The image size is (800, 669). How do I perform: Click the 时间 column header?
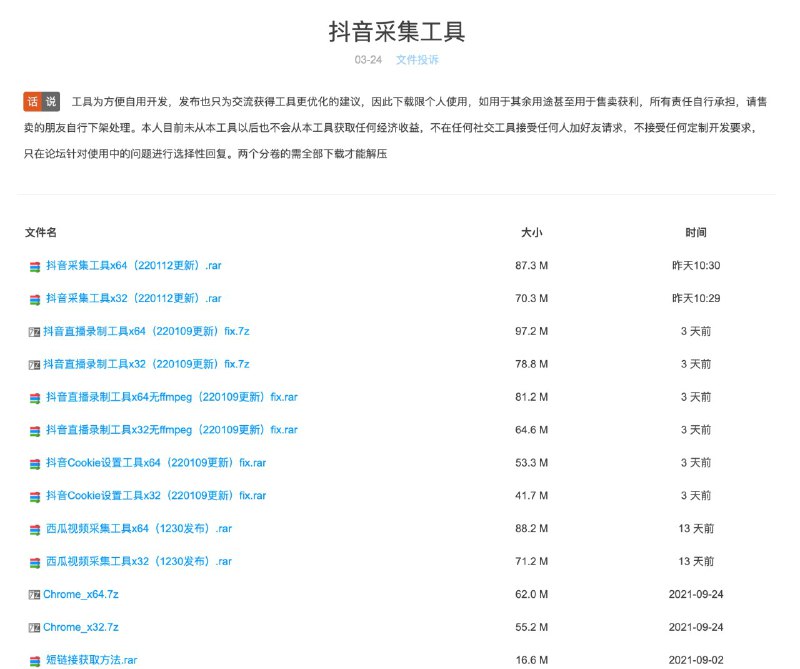696,232
